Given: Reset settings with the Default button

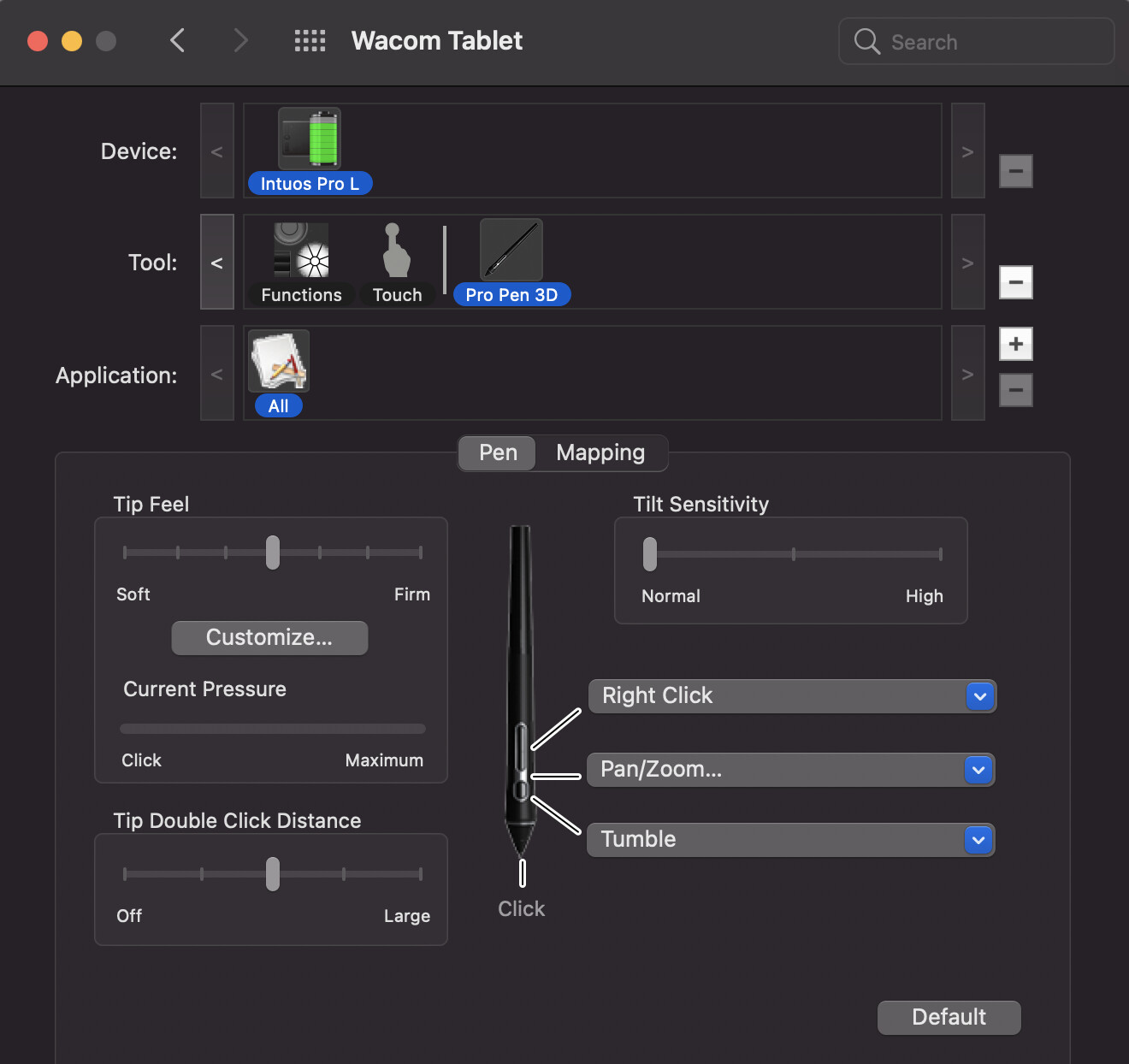Looking at the screenshot, I should pyautogui.click(x=949, y=1017).
